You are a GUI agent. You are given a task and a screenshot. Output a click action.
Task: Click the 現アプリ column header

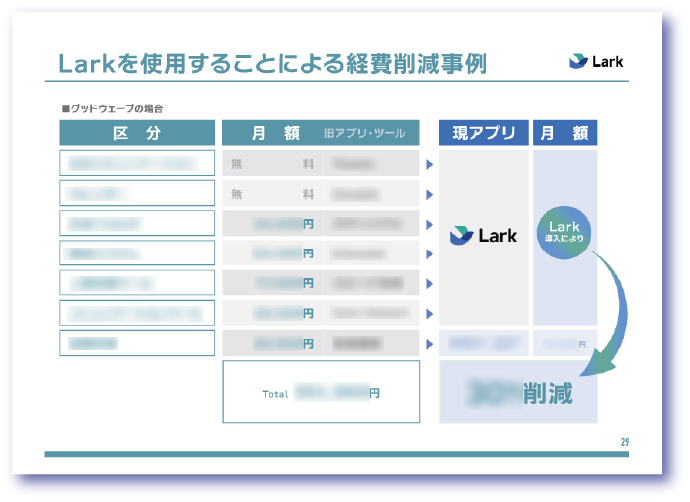tap(484, 133)
